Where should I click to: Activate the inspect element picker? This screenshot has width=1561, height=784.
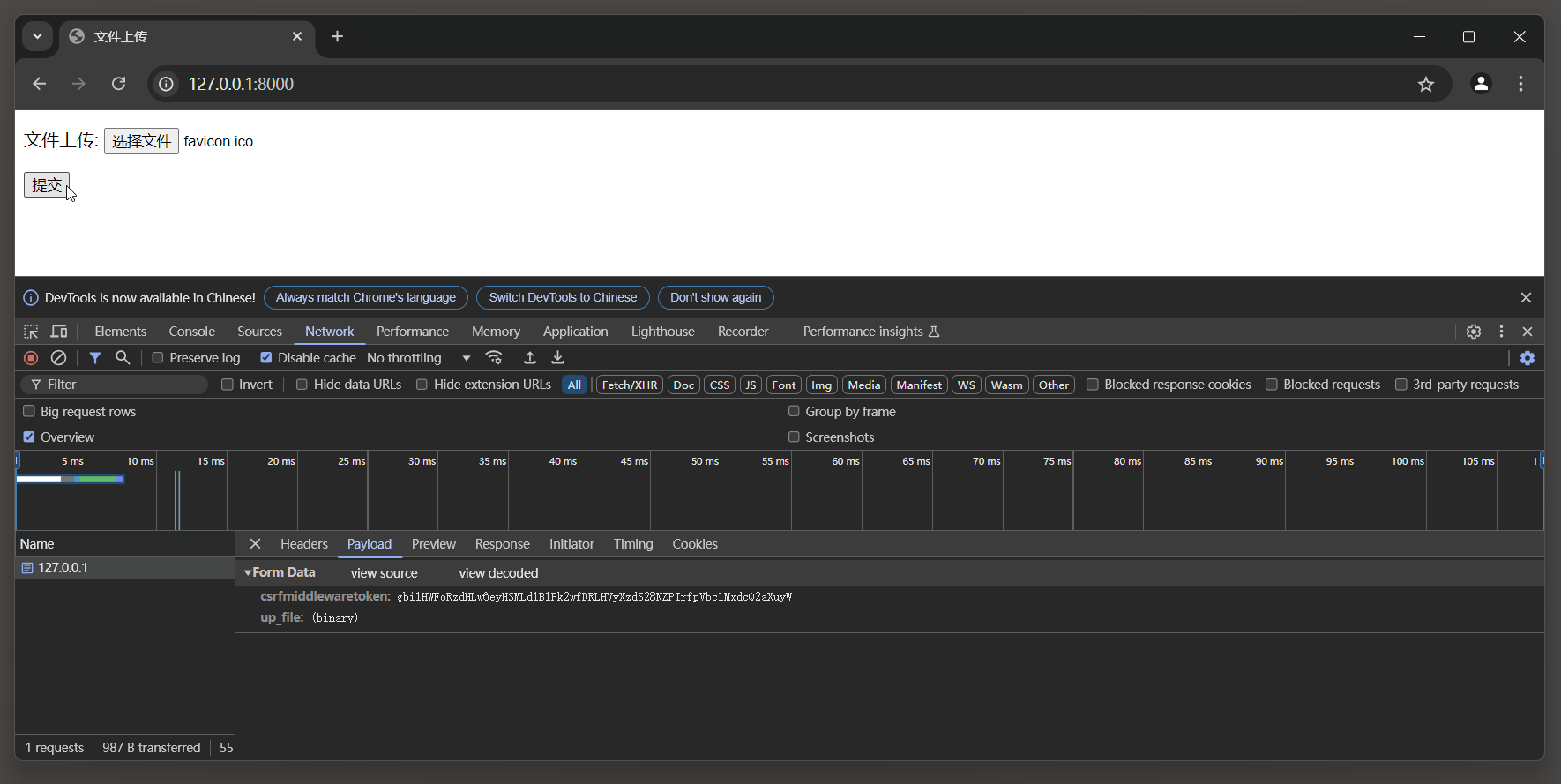tap(31, 332)
